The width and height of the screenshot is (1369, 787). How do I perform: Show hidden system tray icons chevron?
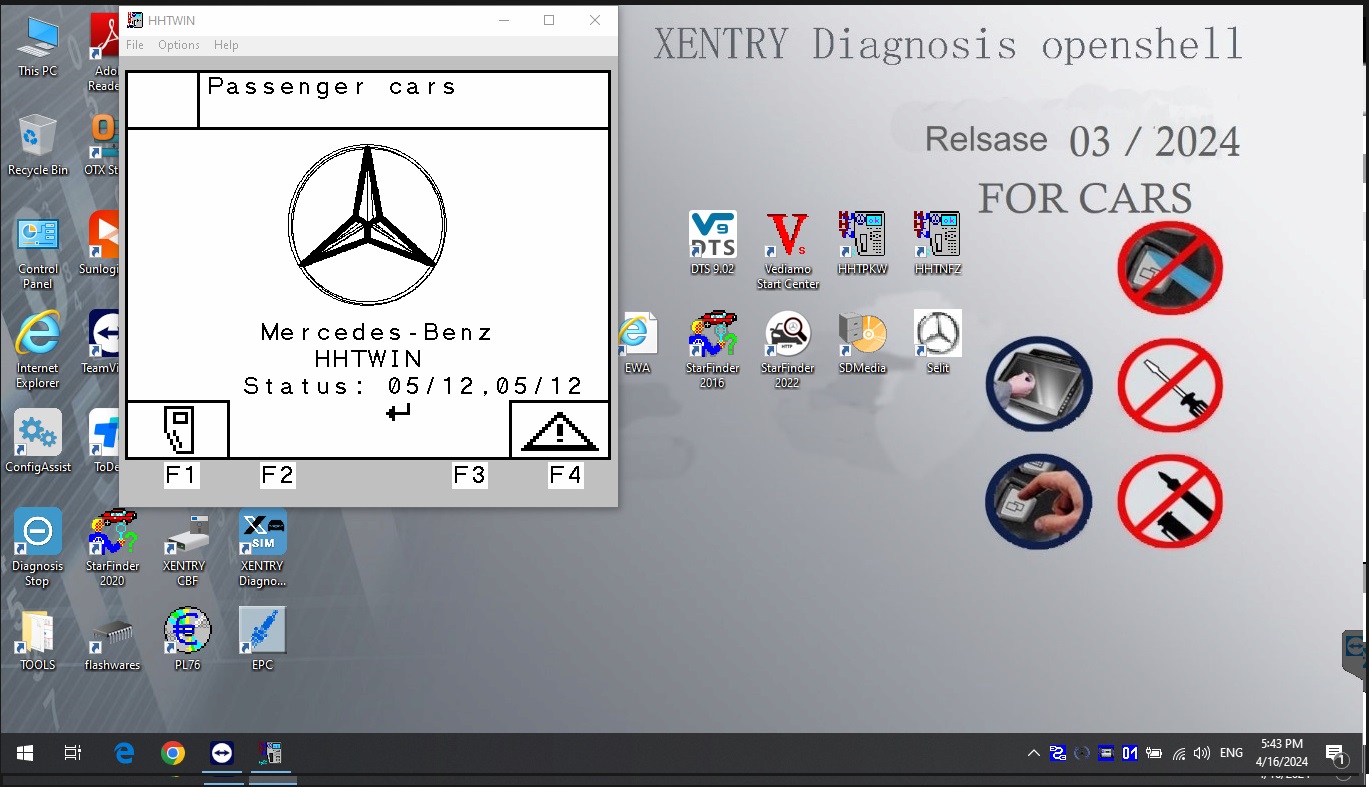click(1034, 753)
